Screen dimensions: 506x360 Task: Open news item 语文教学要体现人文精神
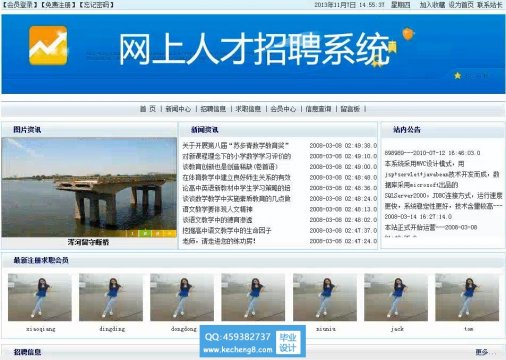pyautogui.click(x=217, y=209)
